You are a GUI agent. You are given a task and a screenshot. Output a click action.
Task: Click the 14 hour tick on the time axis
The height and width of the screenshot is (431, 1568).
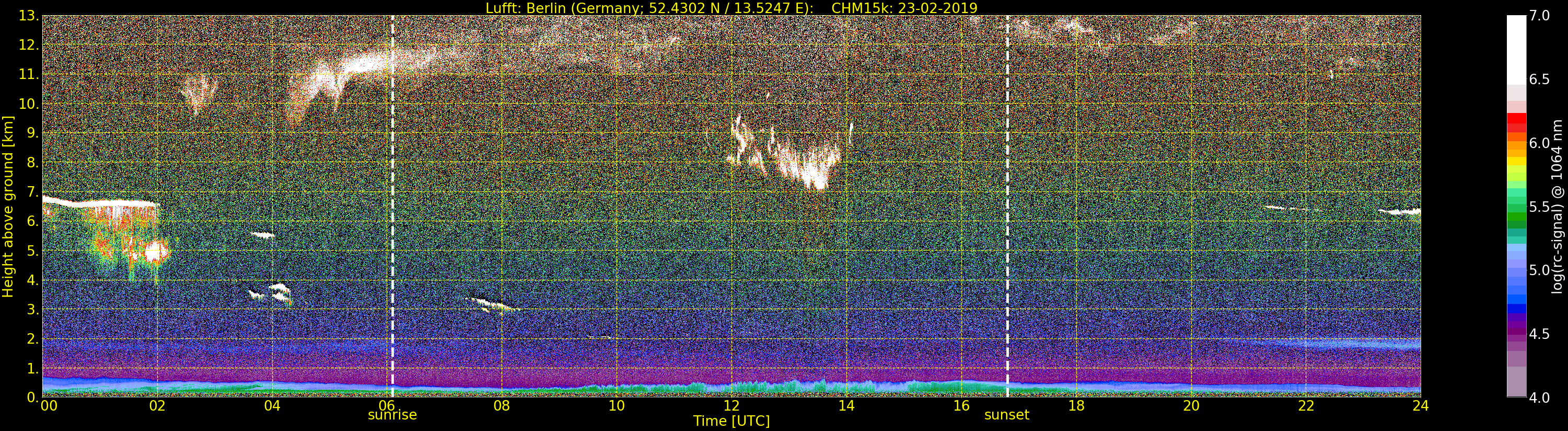tap(846, 405)
